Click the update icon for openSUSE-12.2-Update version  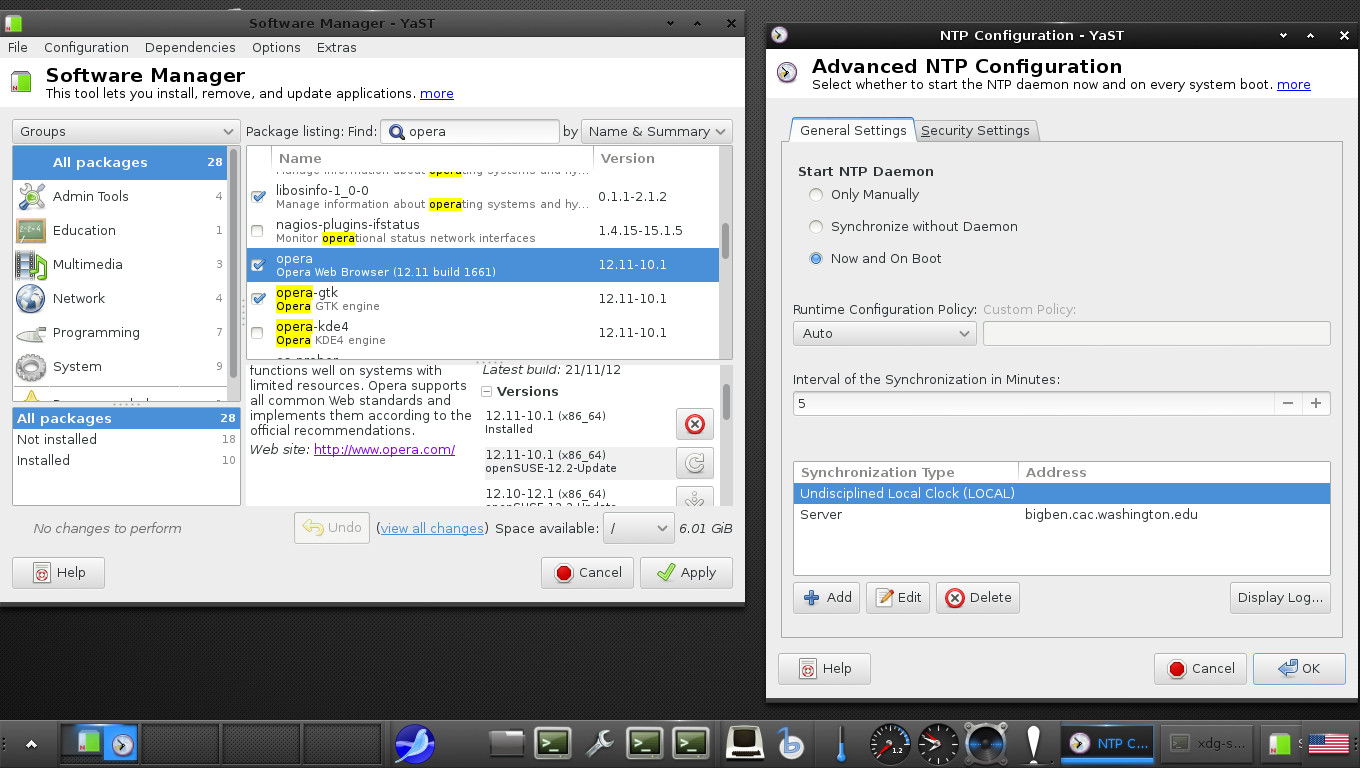pos(694,462)
